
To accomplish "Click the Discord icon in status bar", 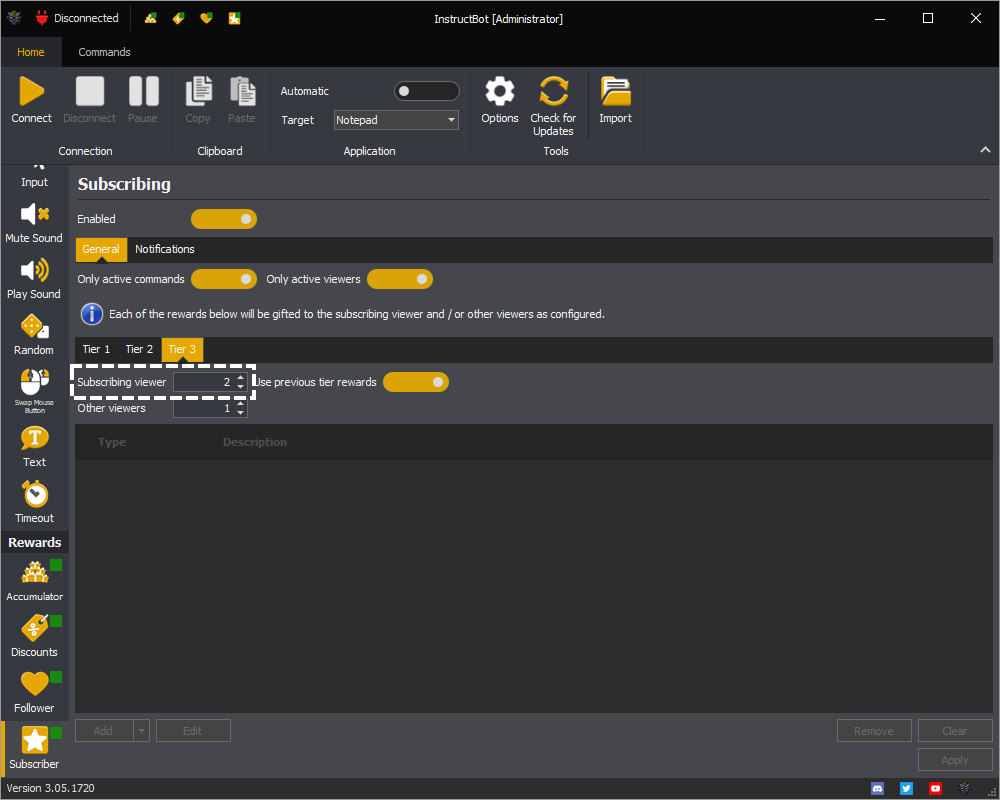I will coord(878,789).
